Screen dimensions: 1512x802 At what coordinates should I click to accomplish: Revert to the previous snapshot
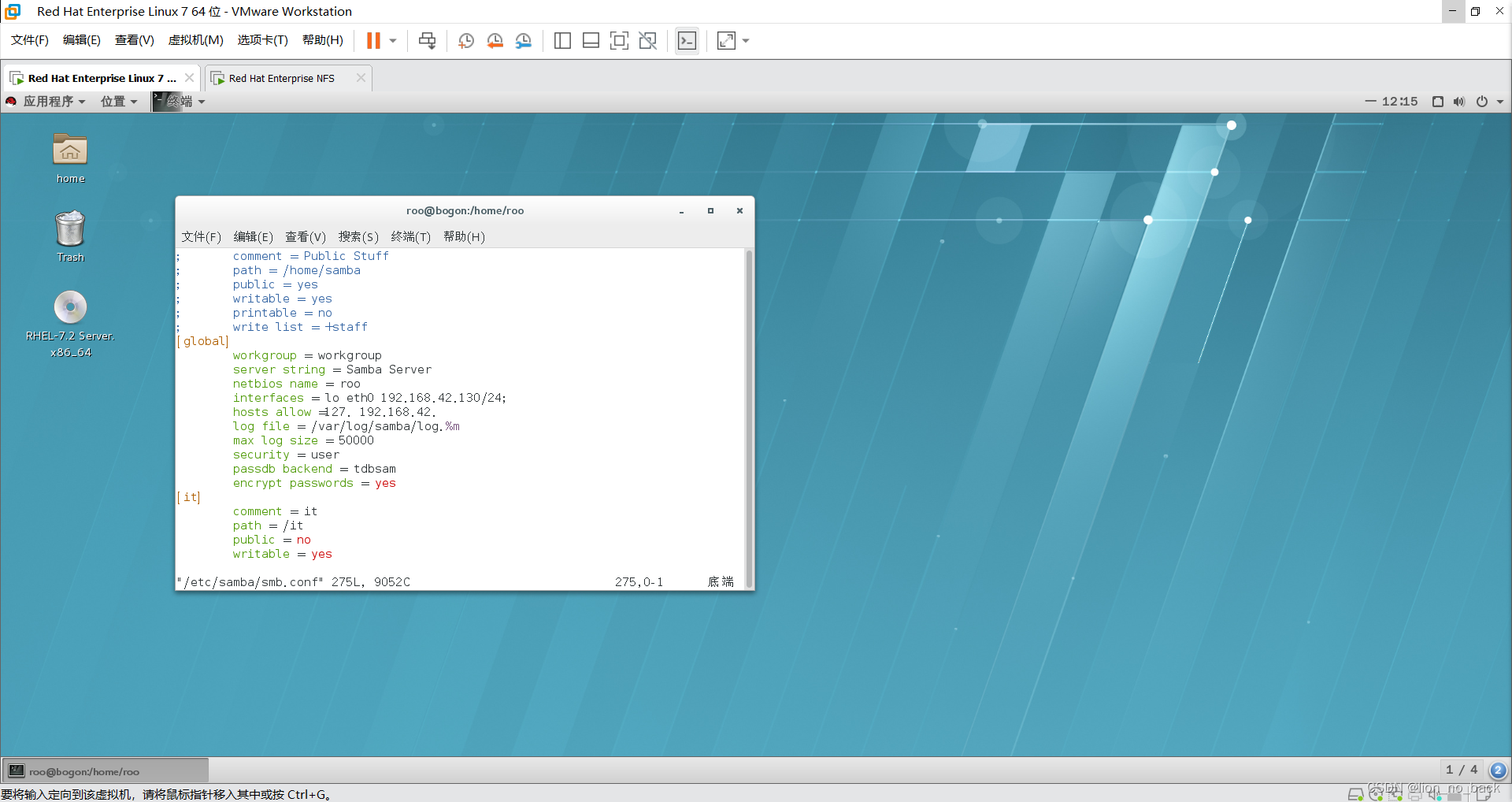coord(495,40)
